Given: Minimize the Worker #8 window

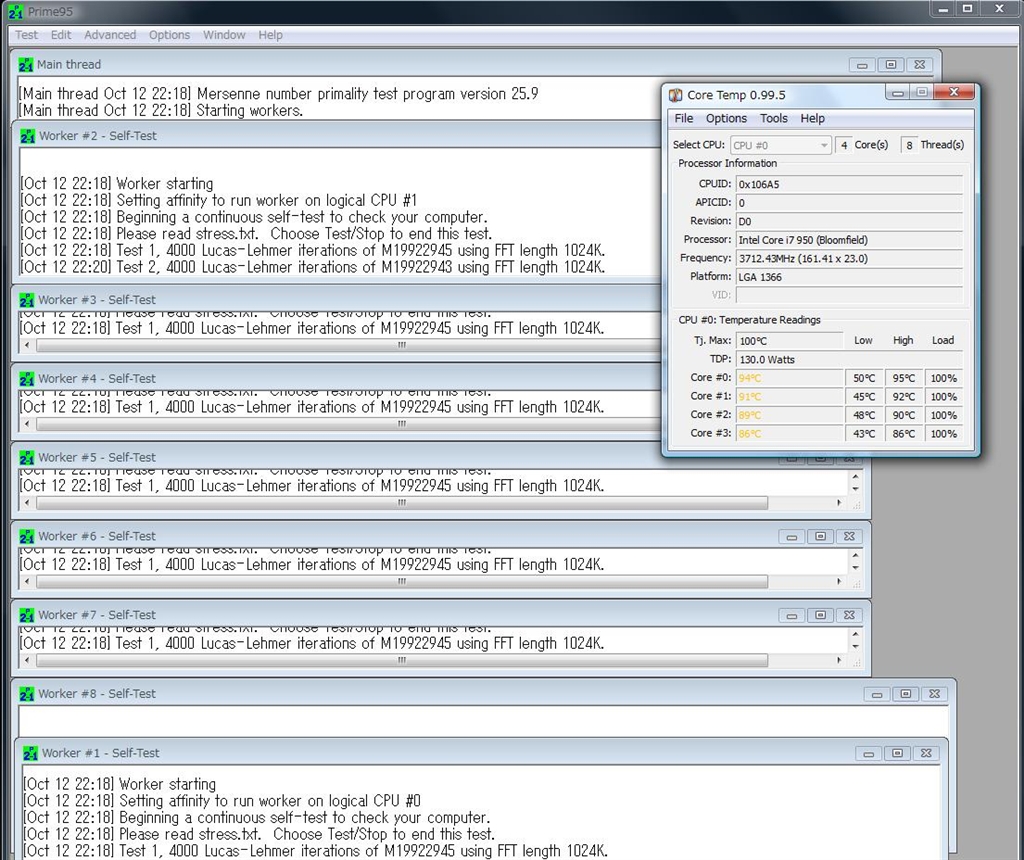Looking at the screenshot, I should 877,694.
